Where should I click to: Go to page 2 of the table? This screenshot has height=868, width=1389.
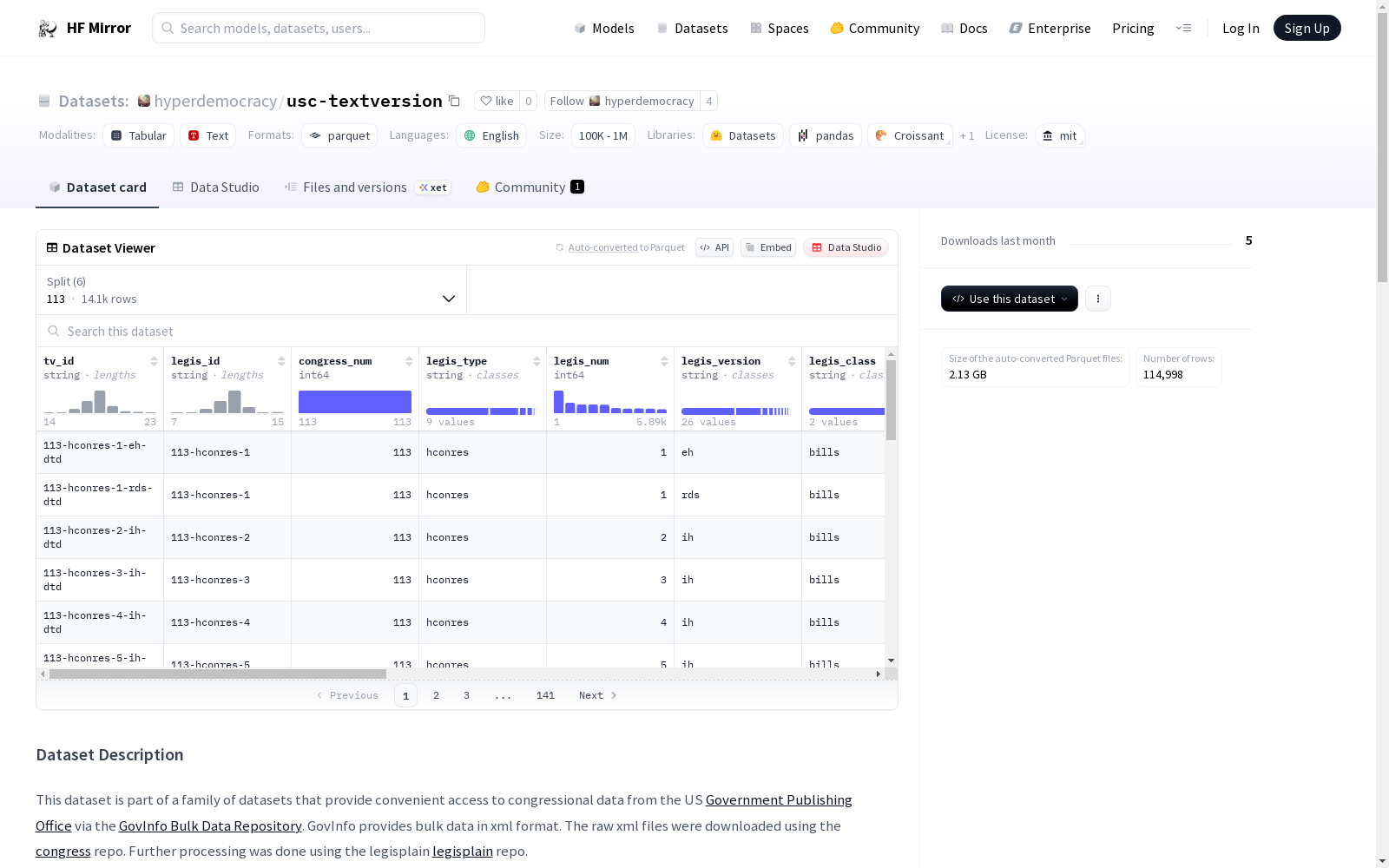click(436, 695)
